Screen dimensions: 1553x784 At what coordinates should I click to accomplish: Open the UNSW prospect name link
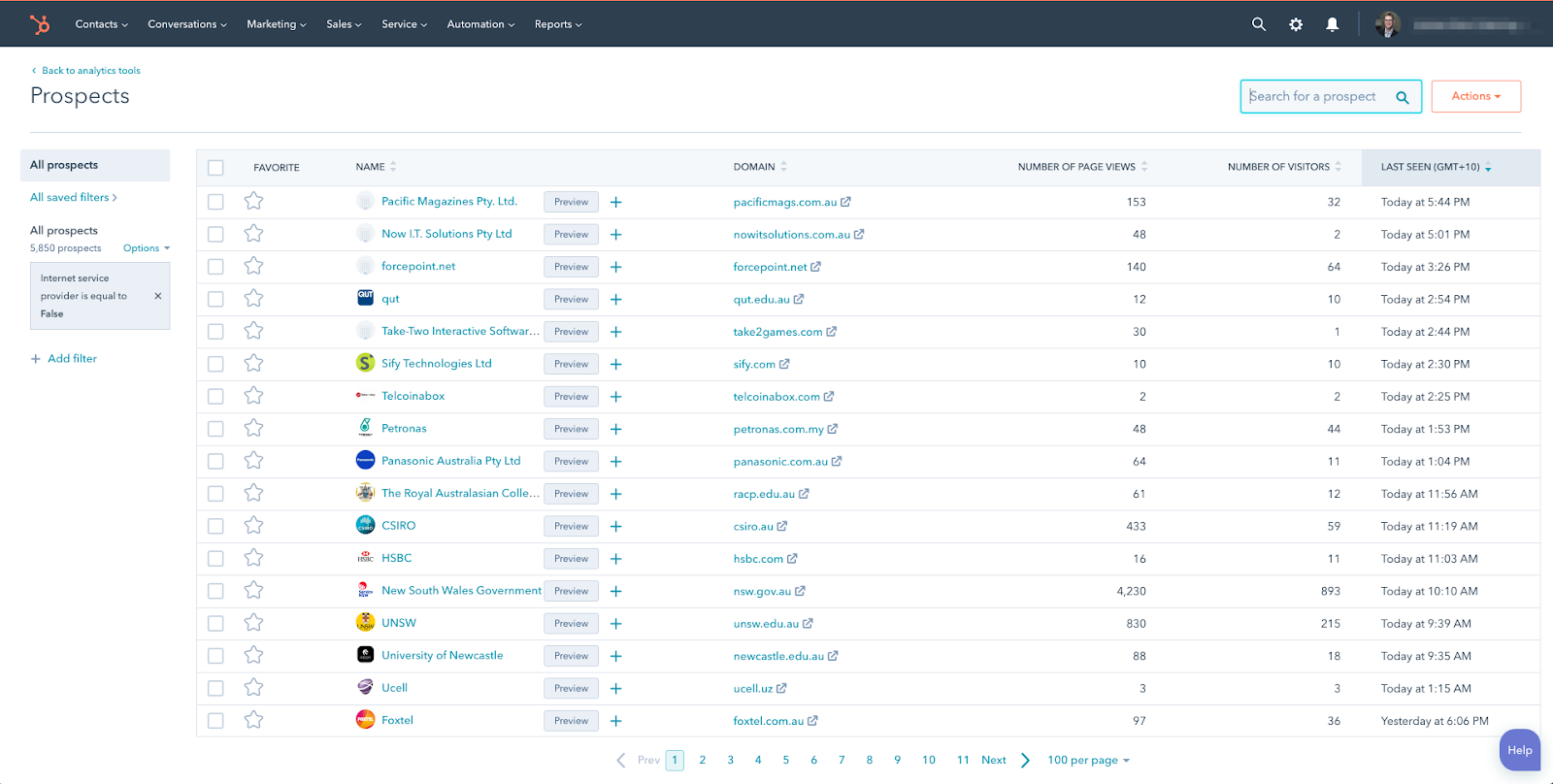[x=399, y=623]
